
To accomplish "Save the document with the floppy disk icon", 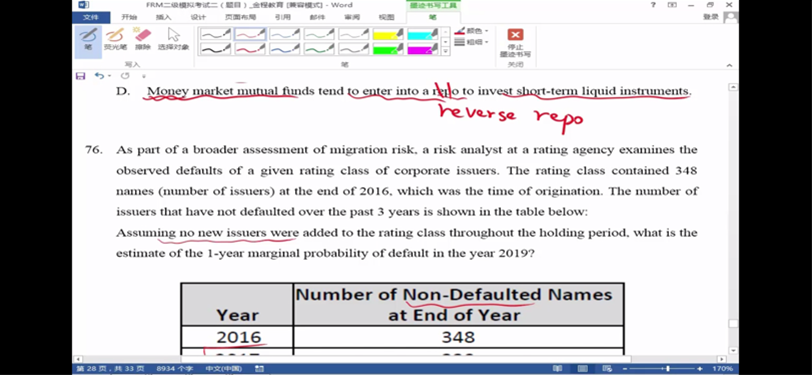I will point(80,76).
